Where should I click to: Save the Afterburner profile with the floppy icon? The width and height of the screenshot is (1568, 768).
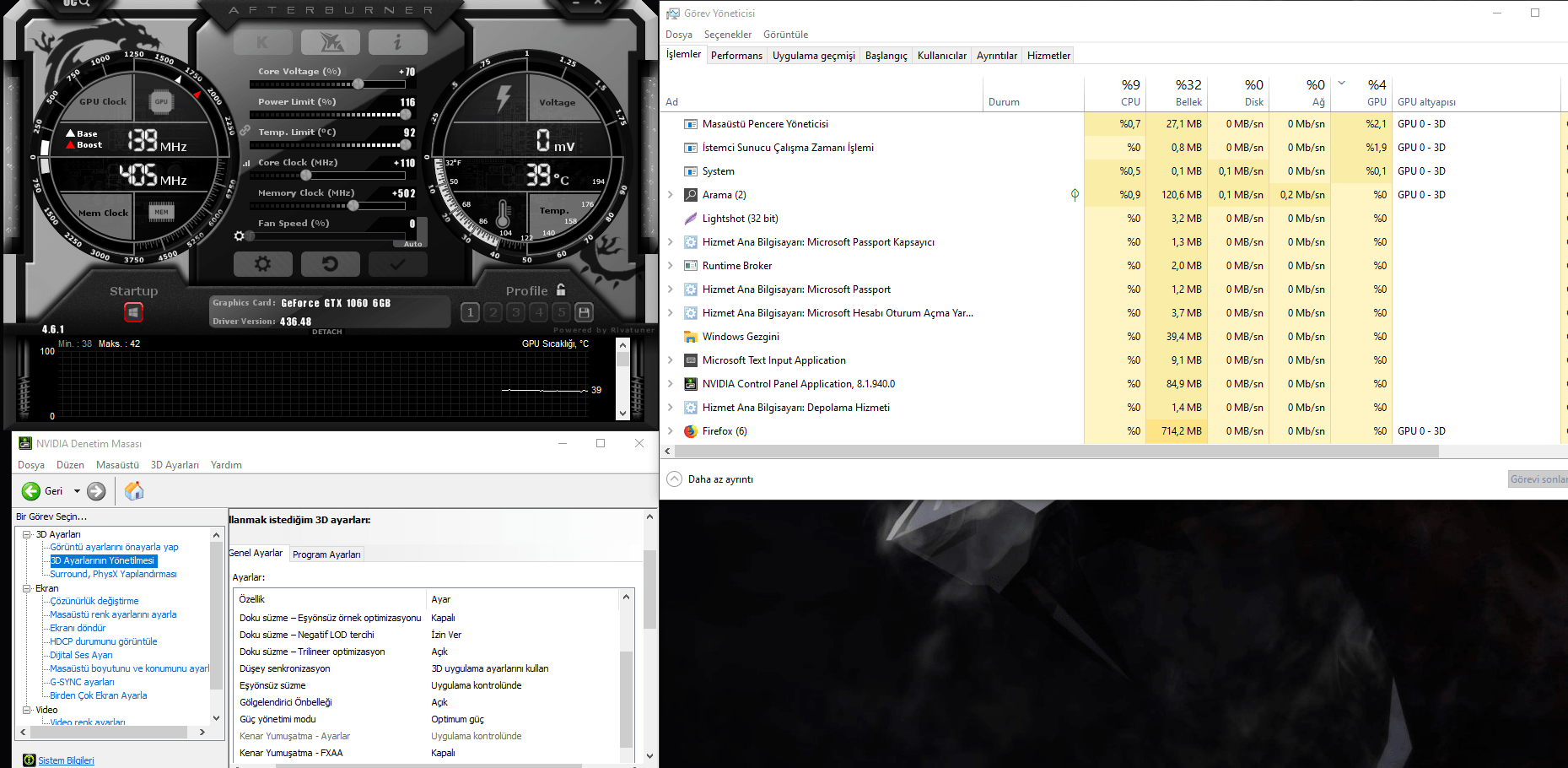[584, 312]
